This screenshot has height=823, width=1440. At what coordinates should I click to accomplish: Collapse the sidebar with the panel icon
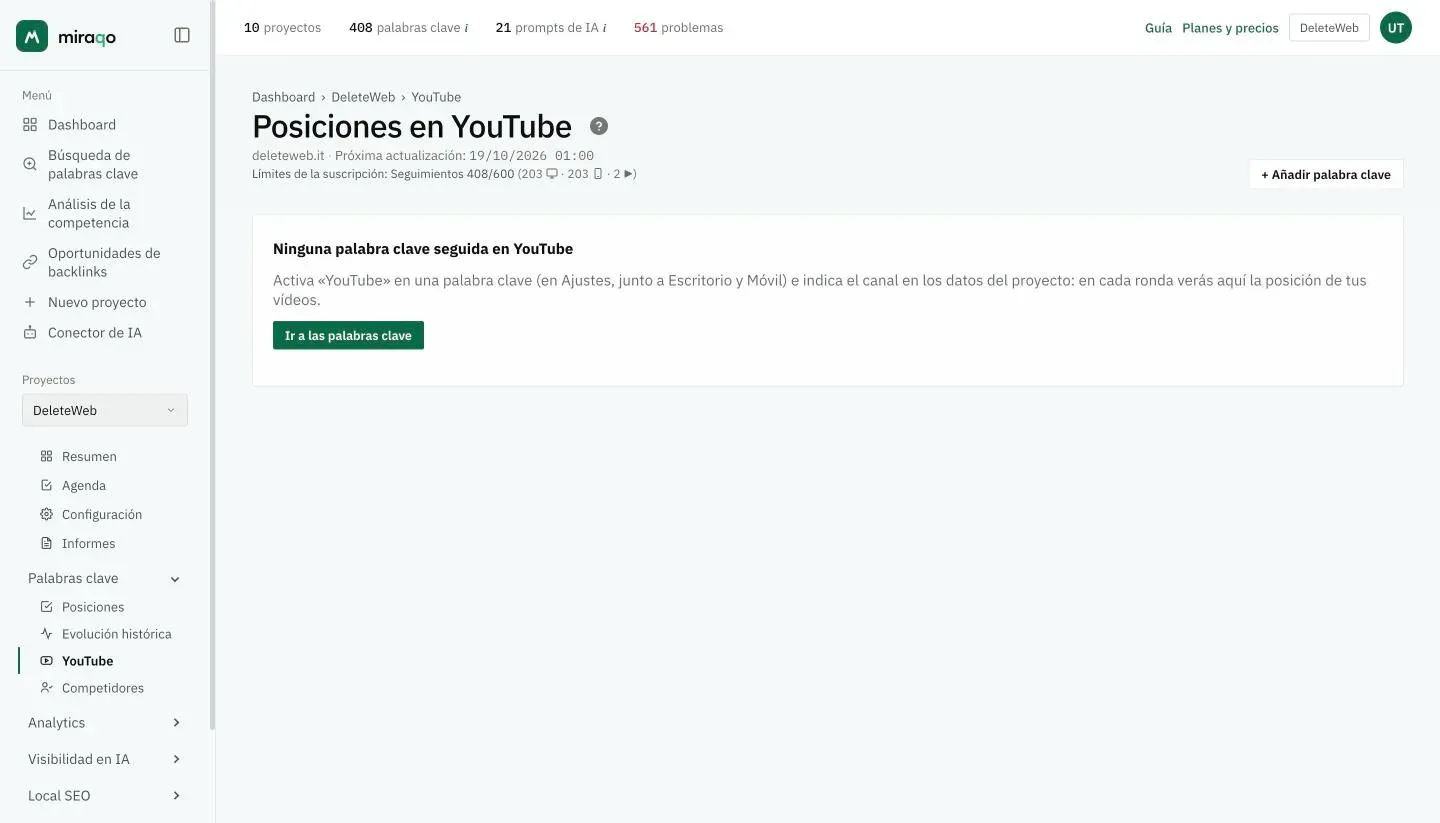click(x=182, y=35)
